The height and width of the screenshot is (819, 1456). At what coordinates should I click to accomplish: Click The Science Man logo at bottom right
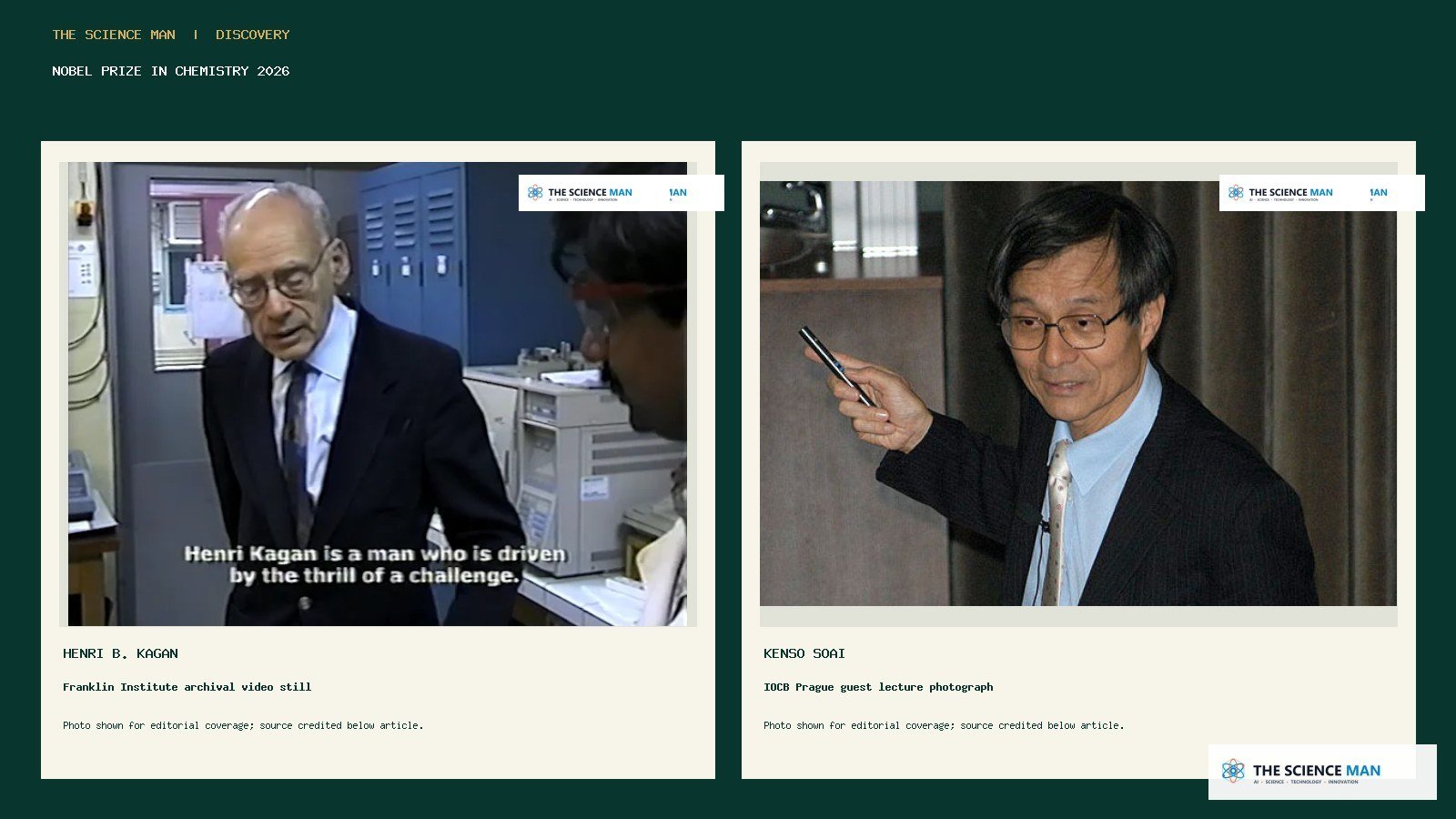[1322, 772]
